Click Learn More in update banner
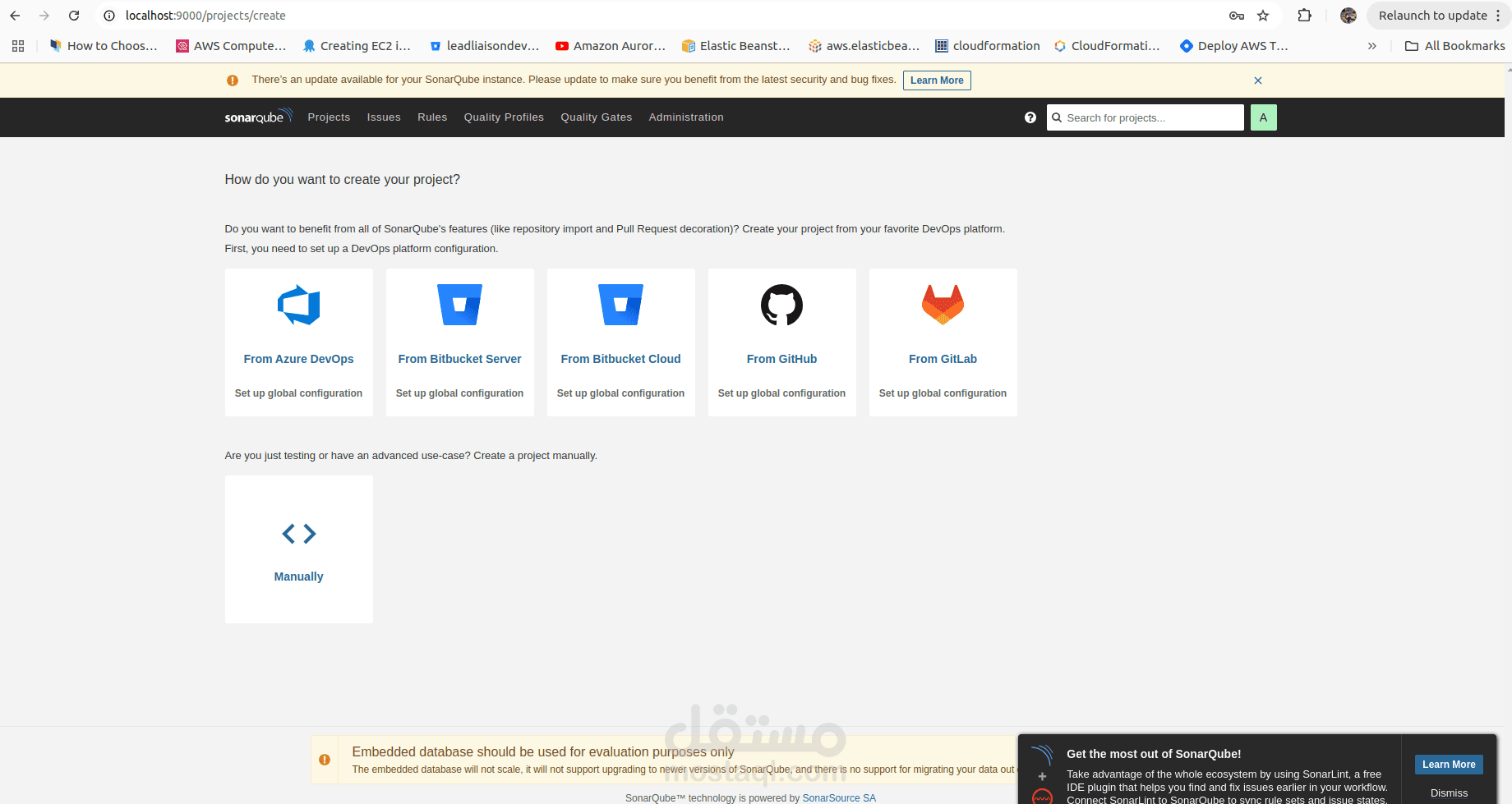The image size is (1512, 804). tap(937, 80)
